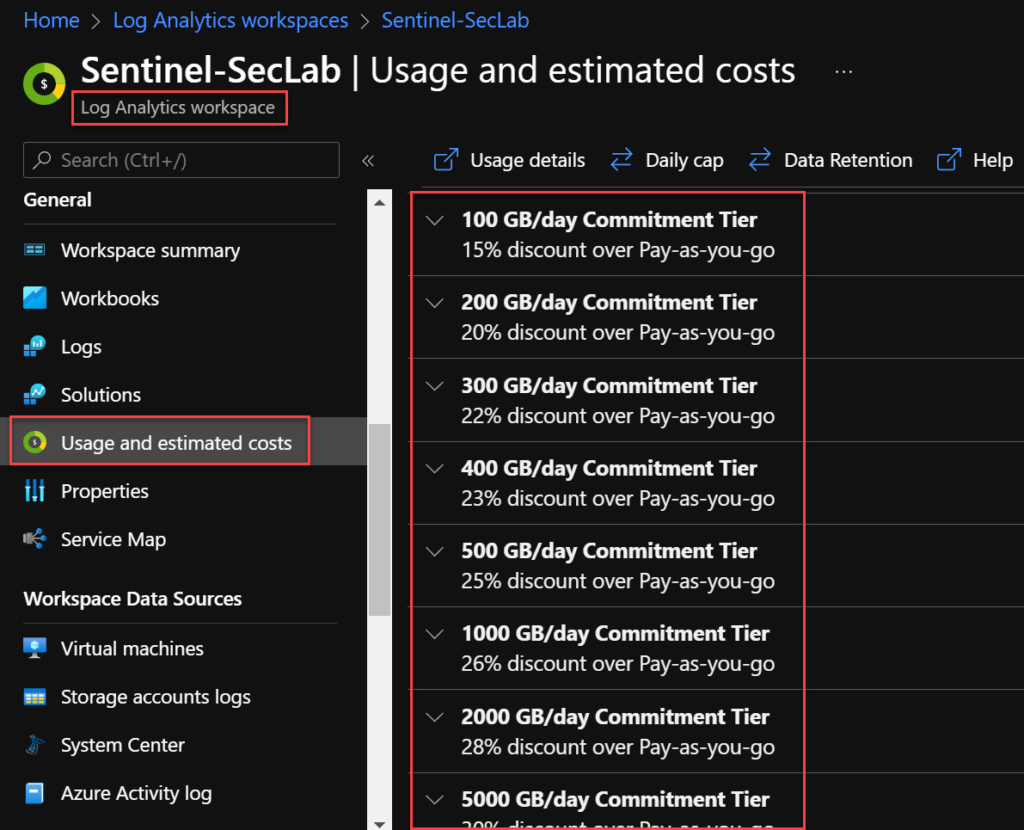The image size is (1024, 830).
Task: Open the Workbooks menu item
Action: [110, 298]
